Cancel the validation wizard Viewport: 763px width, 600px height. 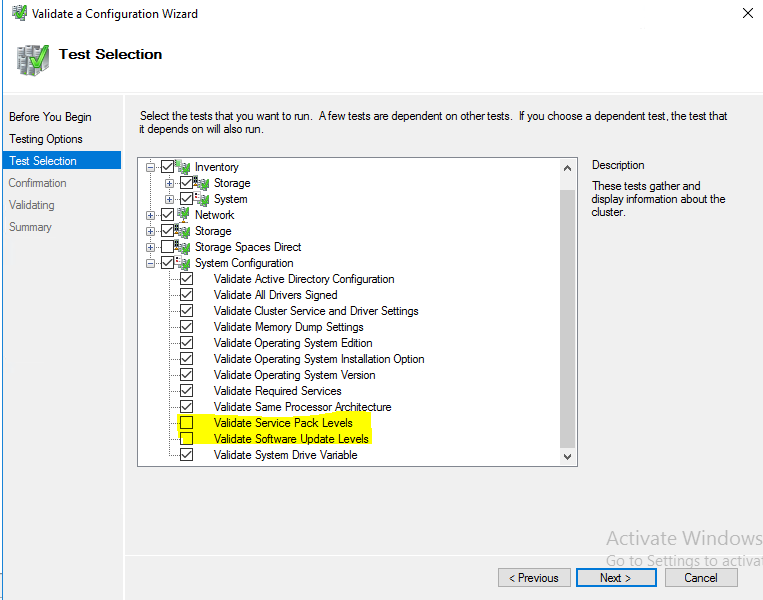click(x=701, y=578)
